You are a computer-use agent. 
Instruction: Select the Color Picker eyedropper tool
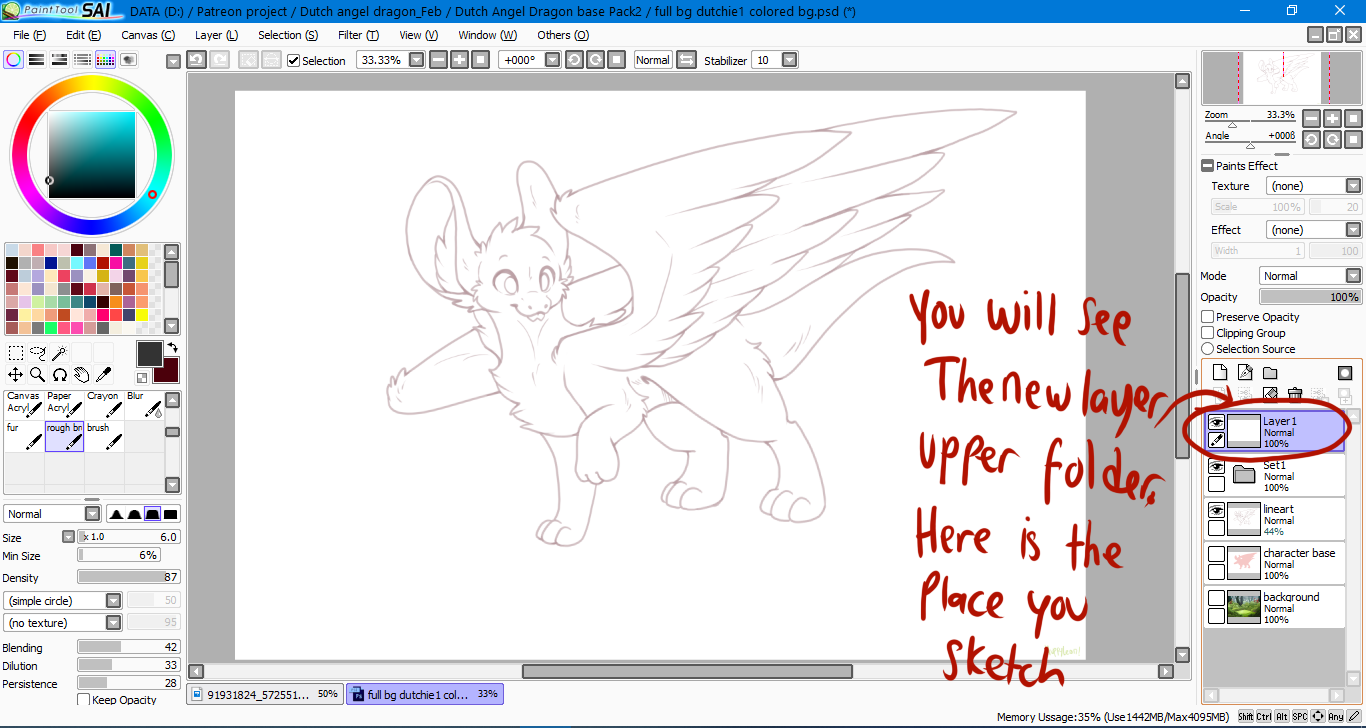tap(104, 375)
